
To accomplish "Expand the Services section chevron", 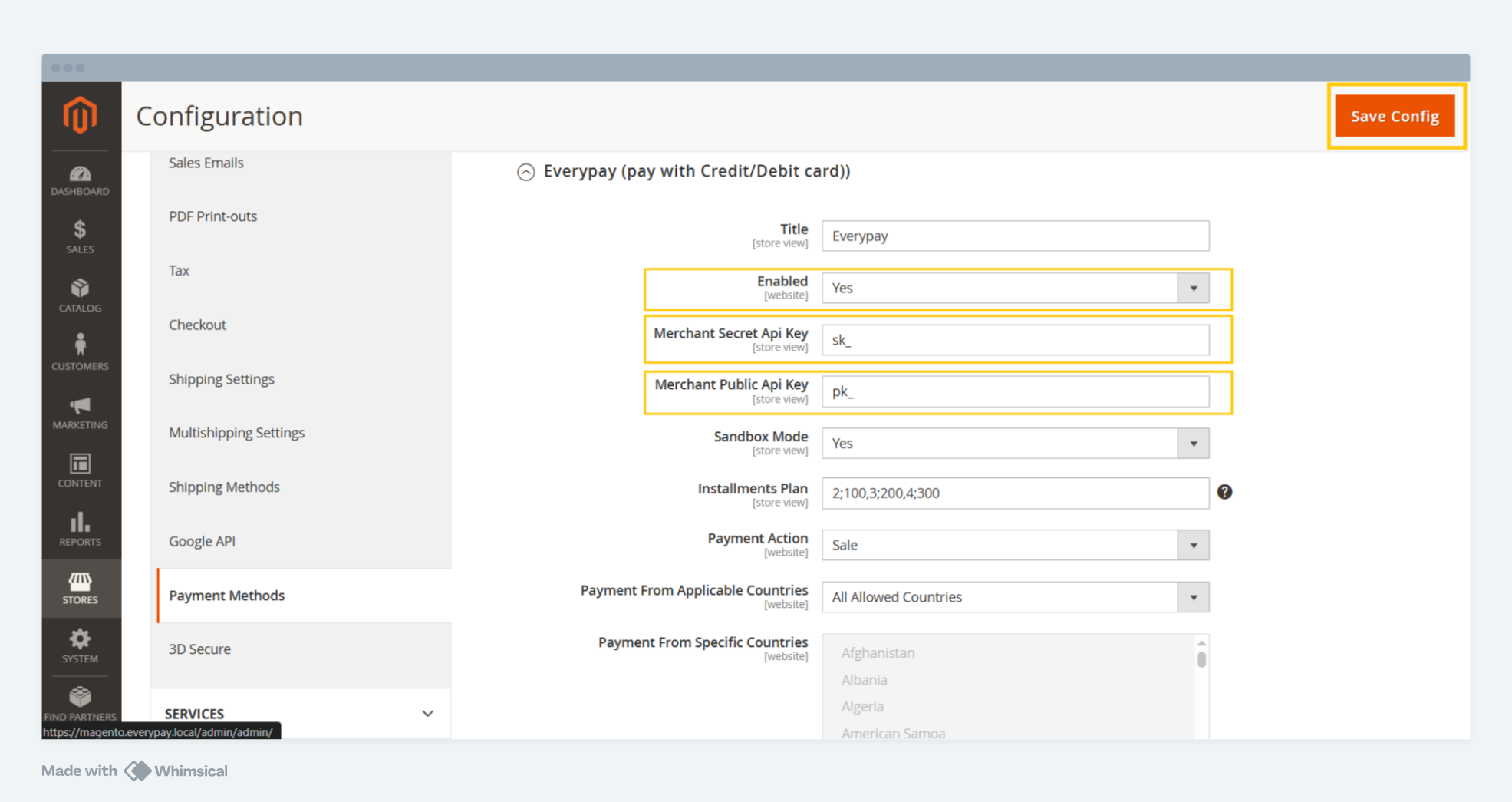I will tap(427, 714).
